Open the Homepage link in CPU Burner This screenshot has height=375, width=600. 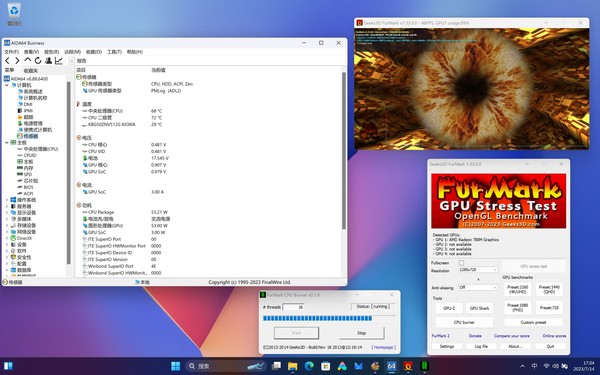coord(383,347)
